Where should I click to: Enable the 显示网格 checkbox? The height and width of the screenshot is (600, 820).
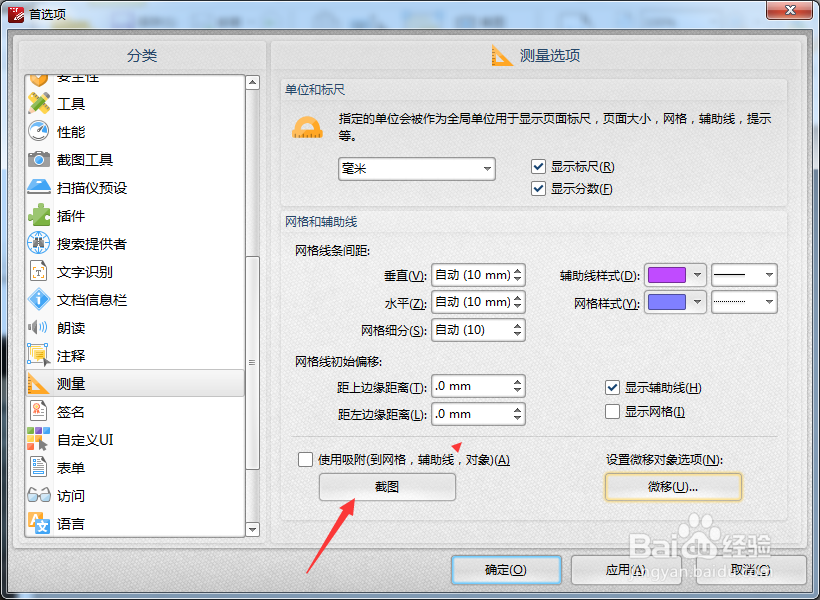(612, 412)
